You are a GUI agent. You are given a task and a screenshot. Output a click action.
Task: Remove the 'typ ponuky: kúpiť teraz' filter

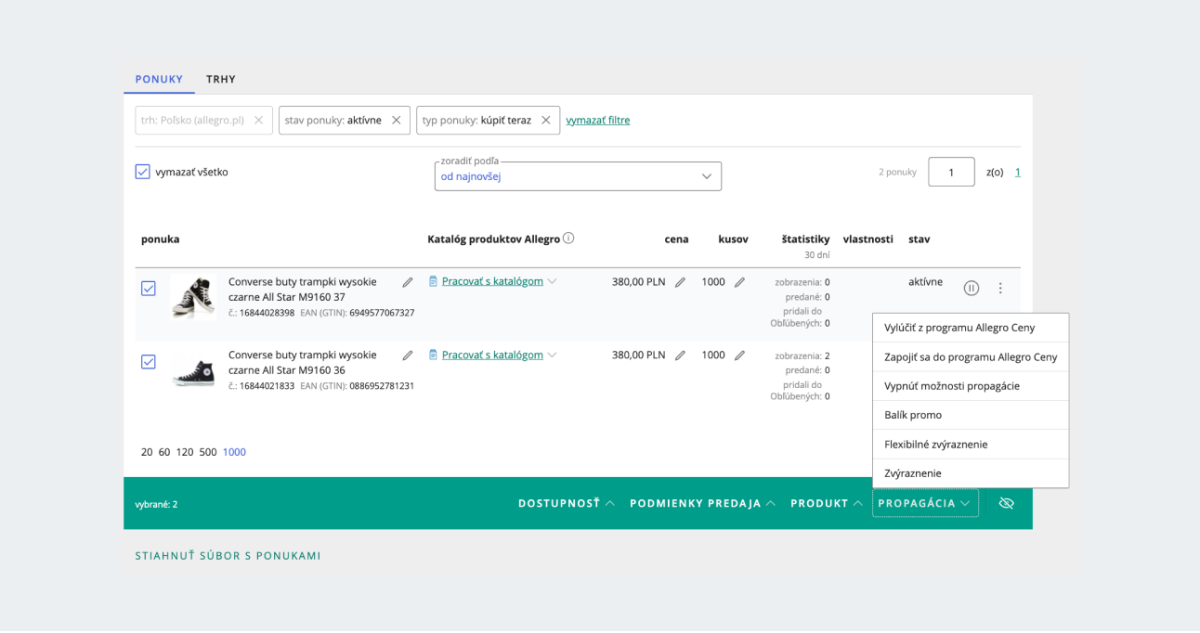coord(545,120)
